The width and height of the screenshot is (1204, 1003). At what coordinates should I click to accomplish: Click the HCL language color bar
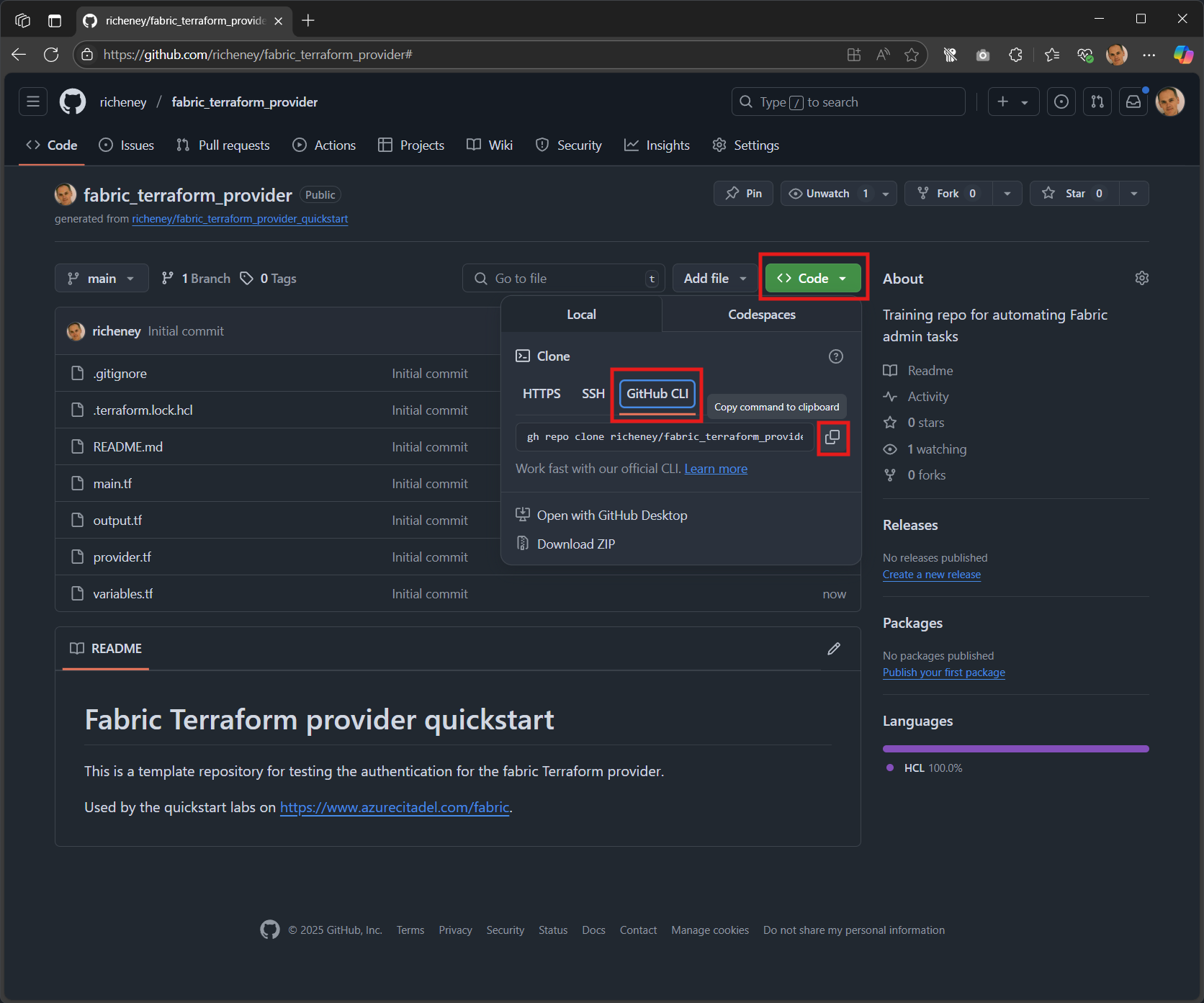(1015, 748)
